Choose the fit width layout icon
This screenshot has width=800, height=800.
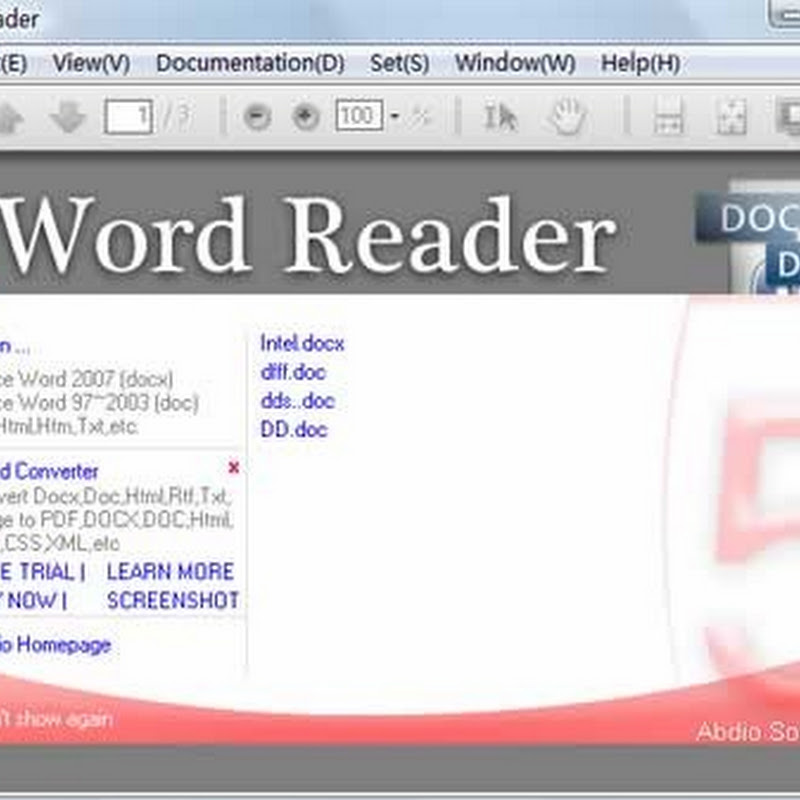point(669,117)
